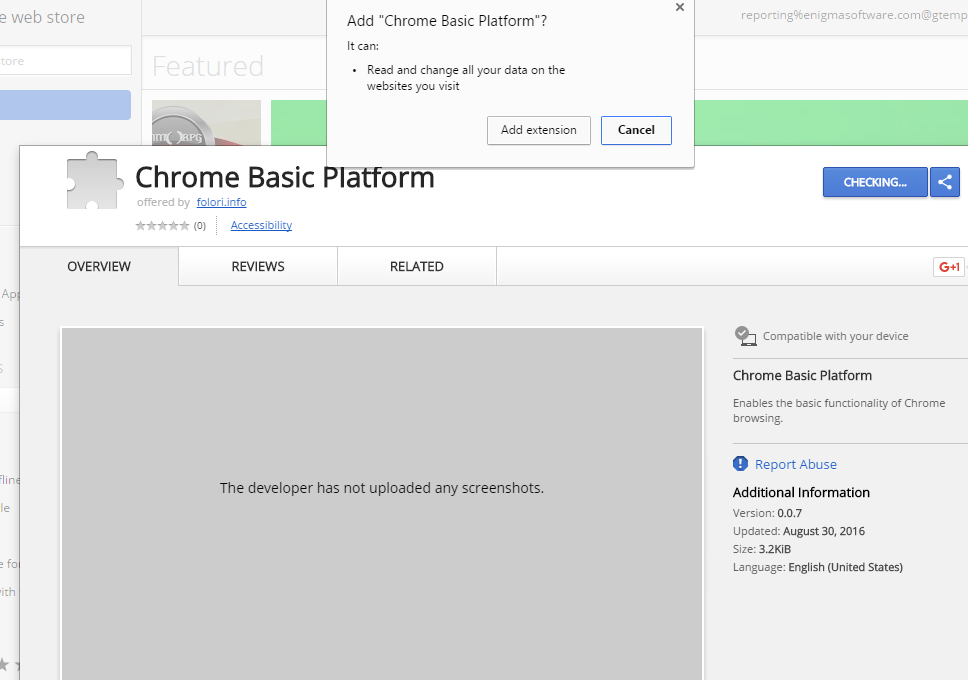The width and height of the screenshot is (968, 680).
Task: Click the five-star rating for the extension
Action: 162,226
